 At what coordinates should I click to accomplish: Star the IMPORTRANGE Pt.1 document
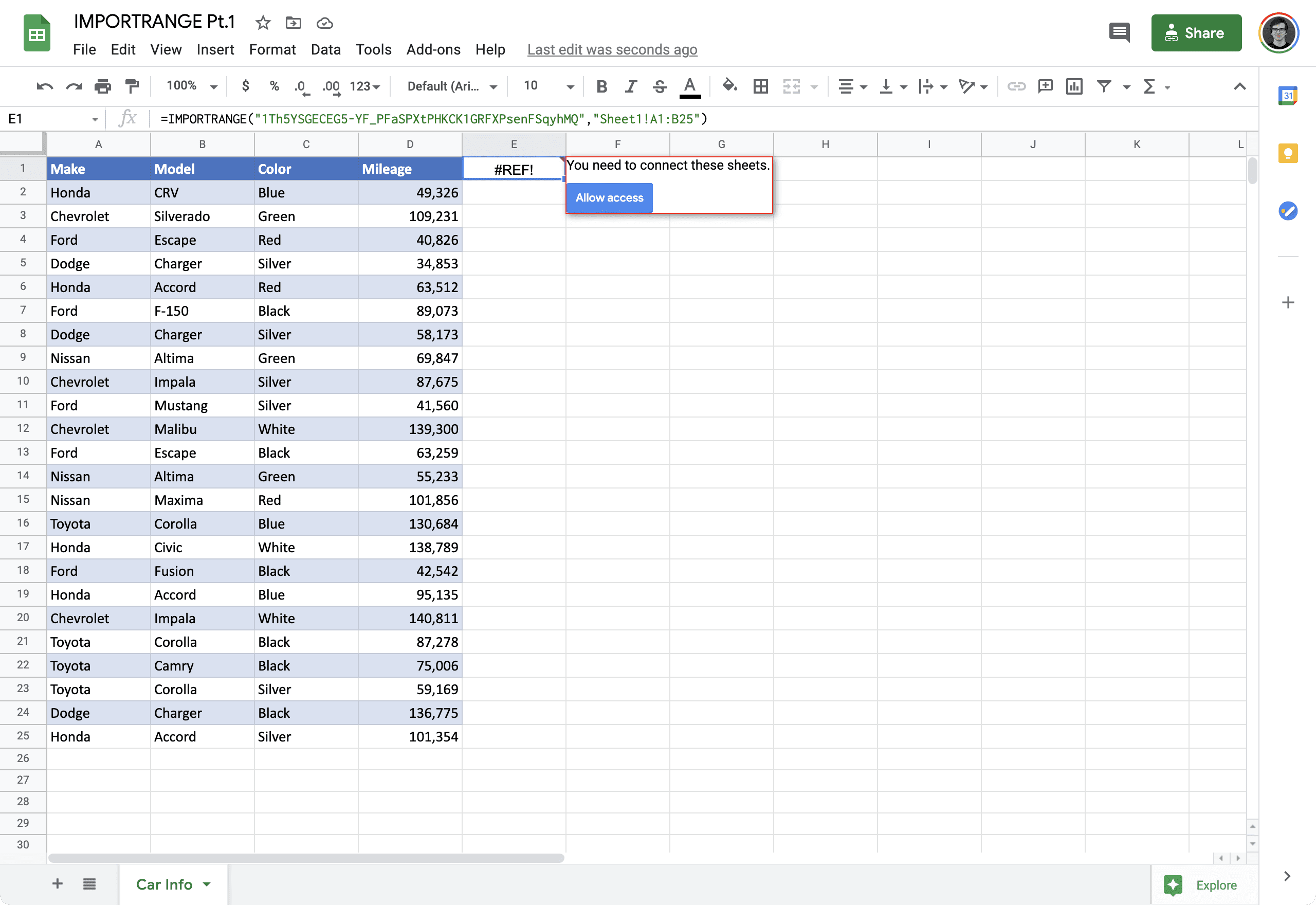point(263,23)
